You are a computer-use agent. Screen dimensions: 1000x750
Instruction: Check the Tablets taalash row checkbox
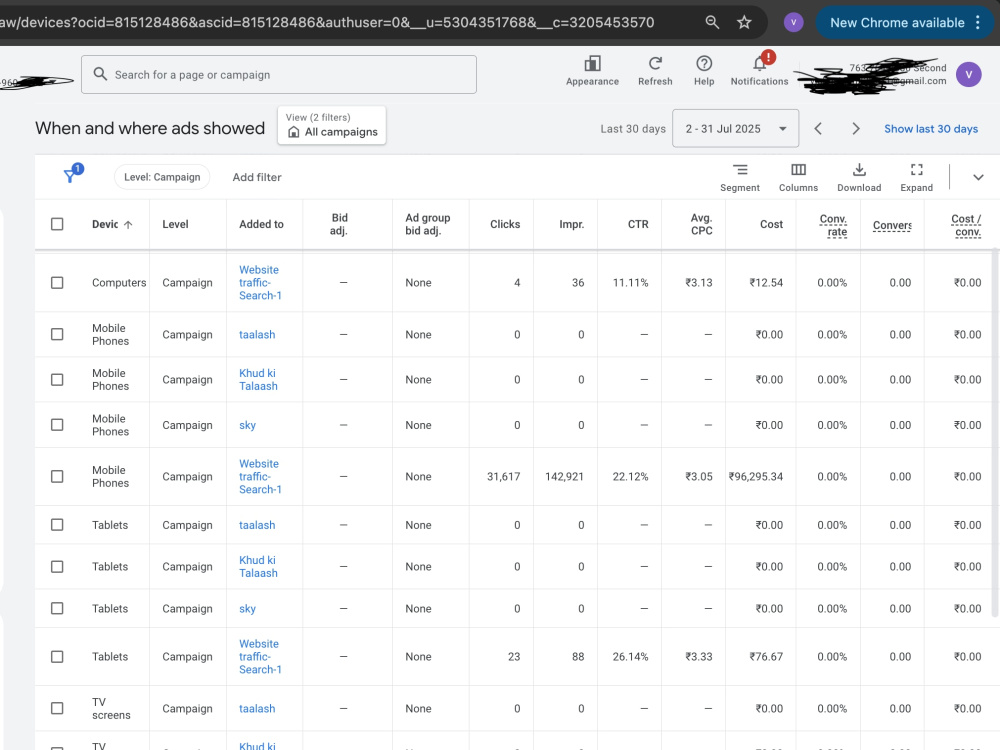(57, 525)
